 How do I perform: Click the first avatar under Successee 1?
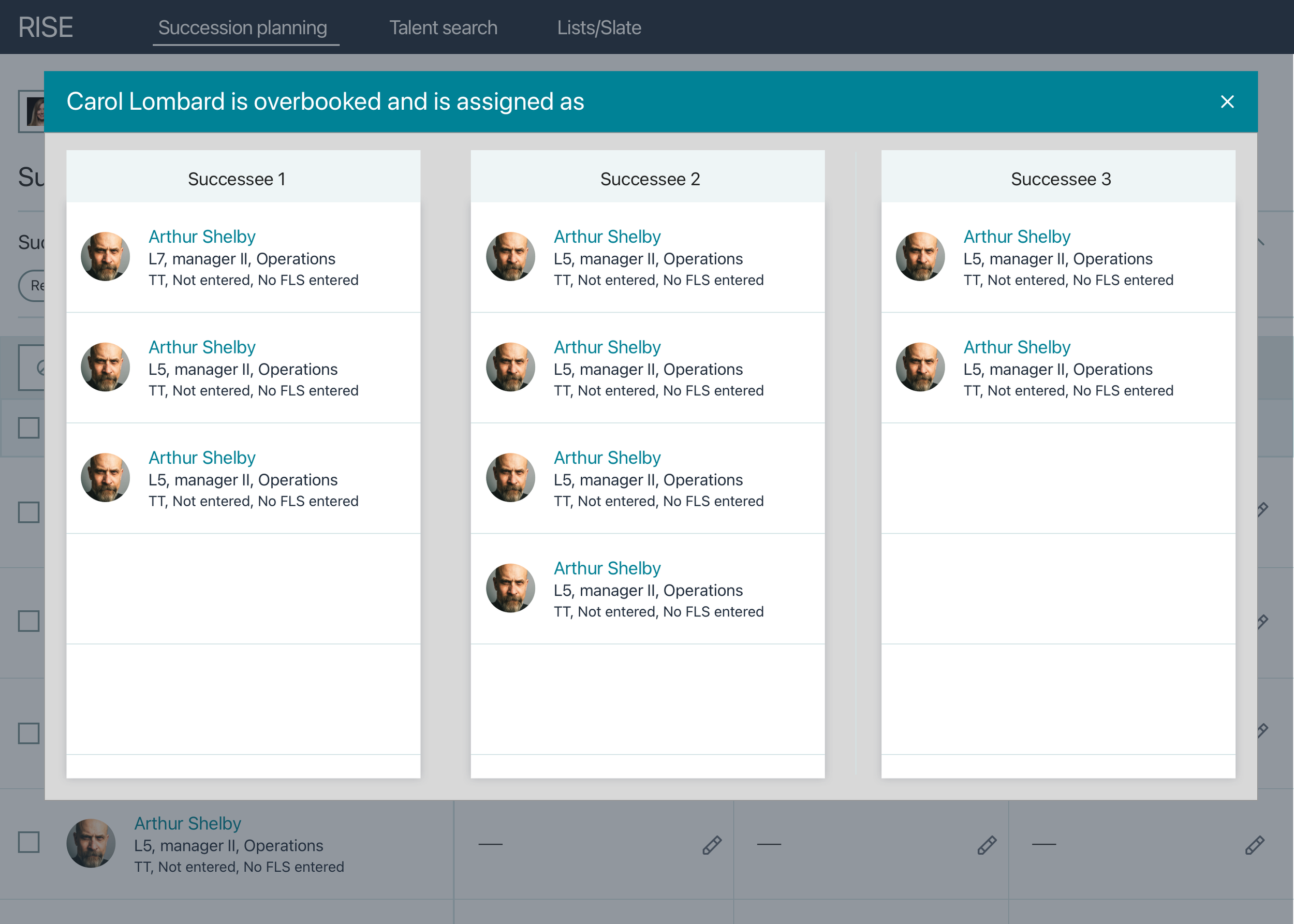(x=105, y=256)
